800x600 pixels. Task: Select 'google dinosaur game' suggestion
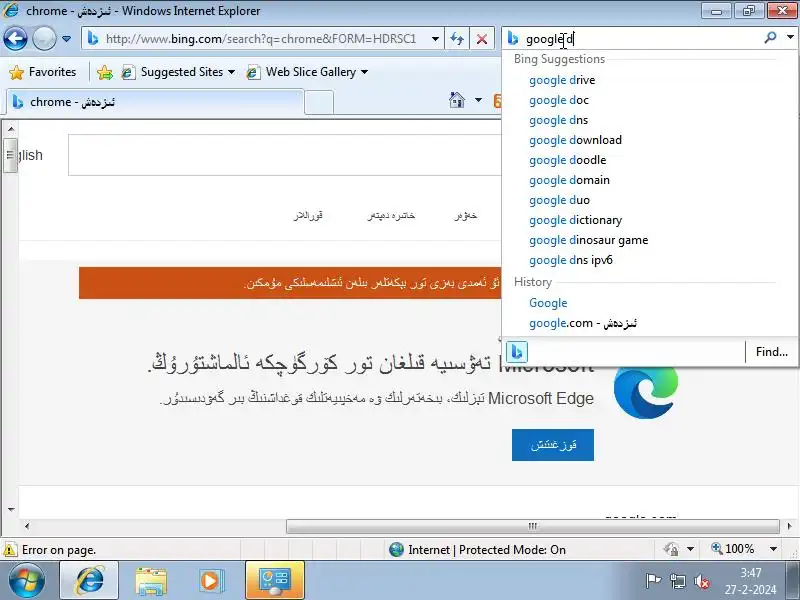[588, 240]
